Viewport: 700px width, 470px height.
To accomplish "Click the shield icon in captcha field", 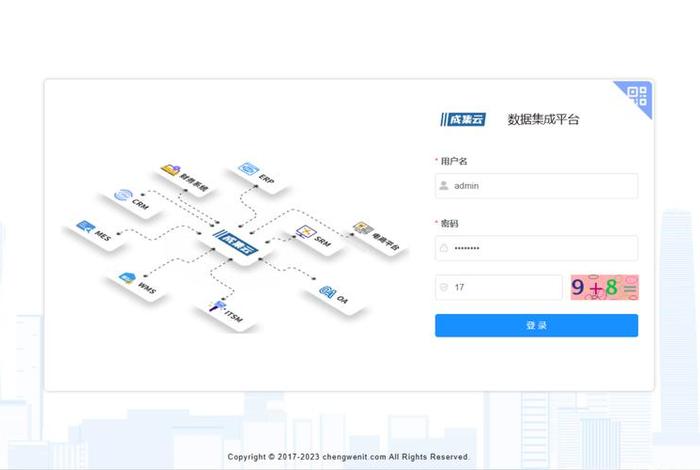I will 444,287.
